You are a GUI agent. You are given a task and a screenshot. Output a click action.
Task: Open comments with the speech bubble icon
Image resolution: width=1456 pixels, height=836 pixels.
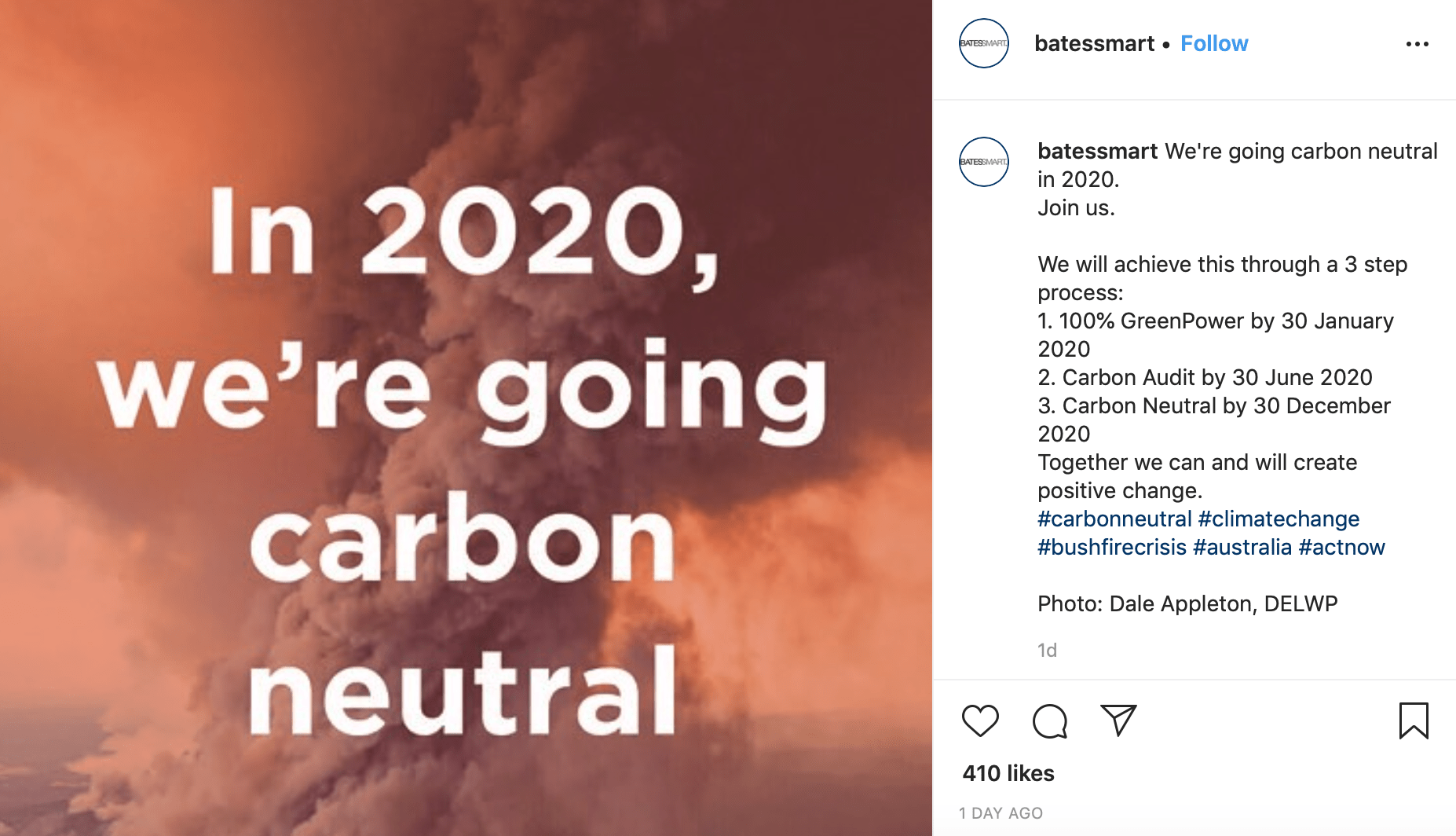[x=1049, y=720]
